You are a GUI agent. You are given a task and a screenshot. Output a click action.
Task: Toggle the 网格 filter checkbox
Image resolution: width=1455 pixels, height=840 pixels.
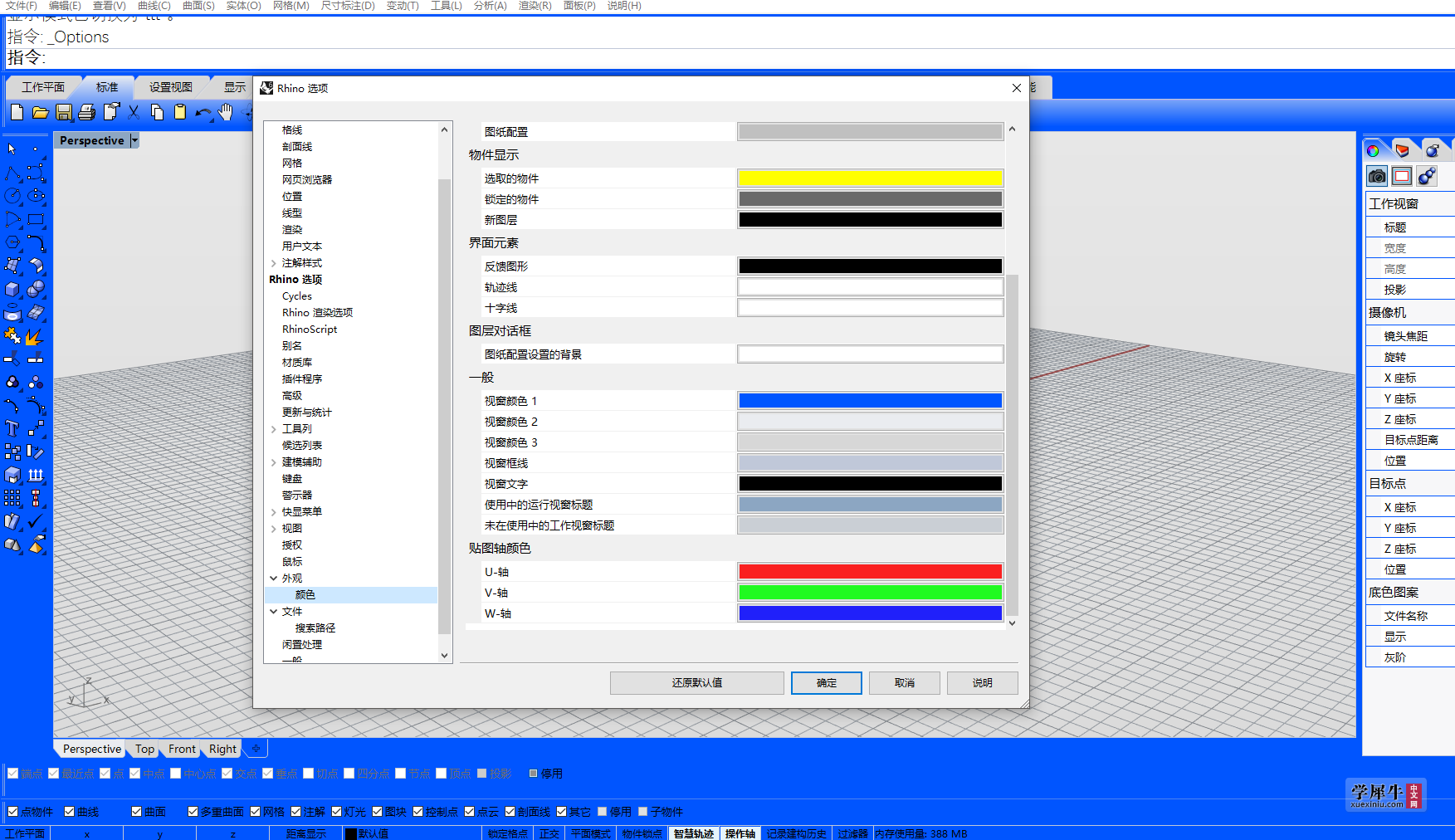(x=256, y=812)
